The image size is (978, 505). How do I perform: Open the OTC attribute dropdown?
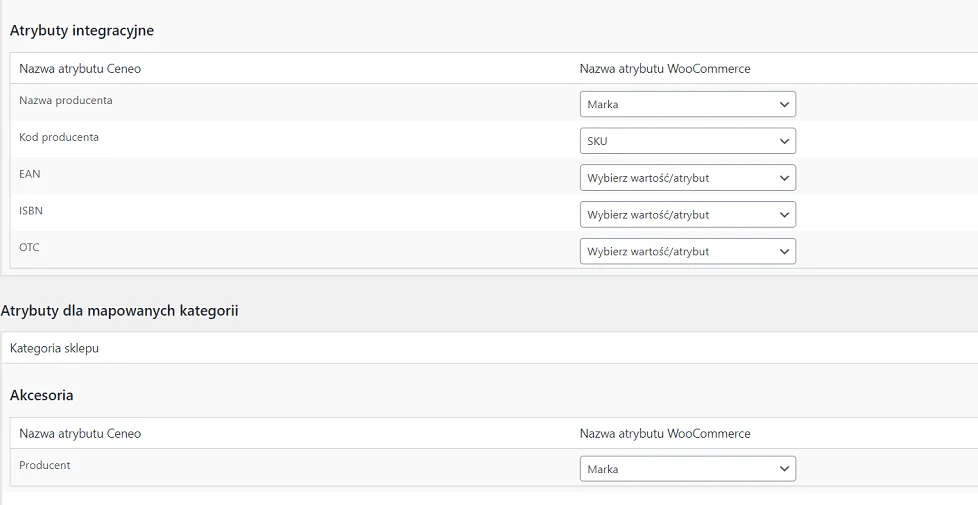tap(687, 251)
